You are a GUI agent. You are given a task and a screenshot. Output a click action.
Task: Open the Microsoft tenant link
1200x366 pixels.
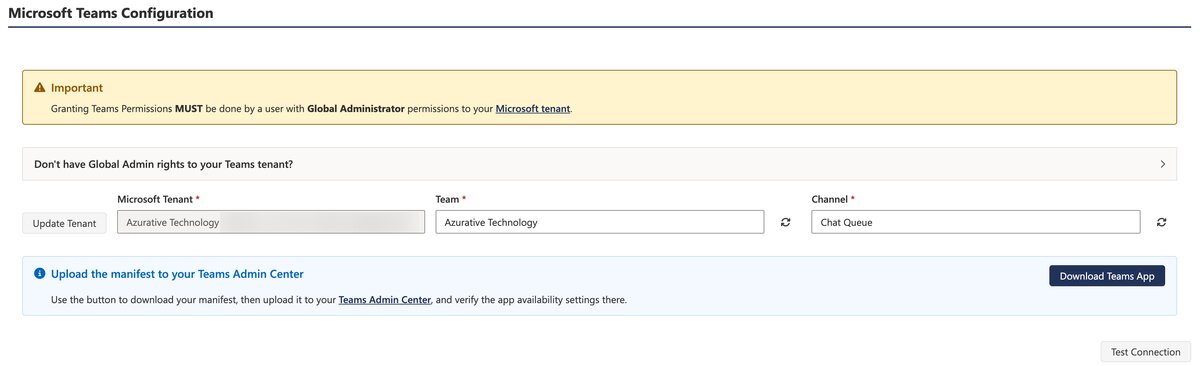pyautogui.click(x=533, y=108)
